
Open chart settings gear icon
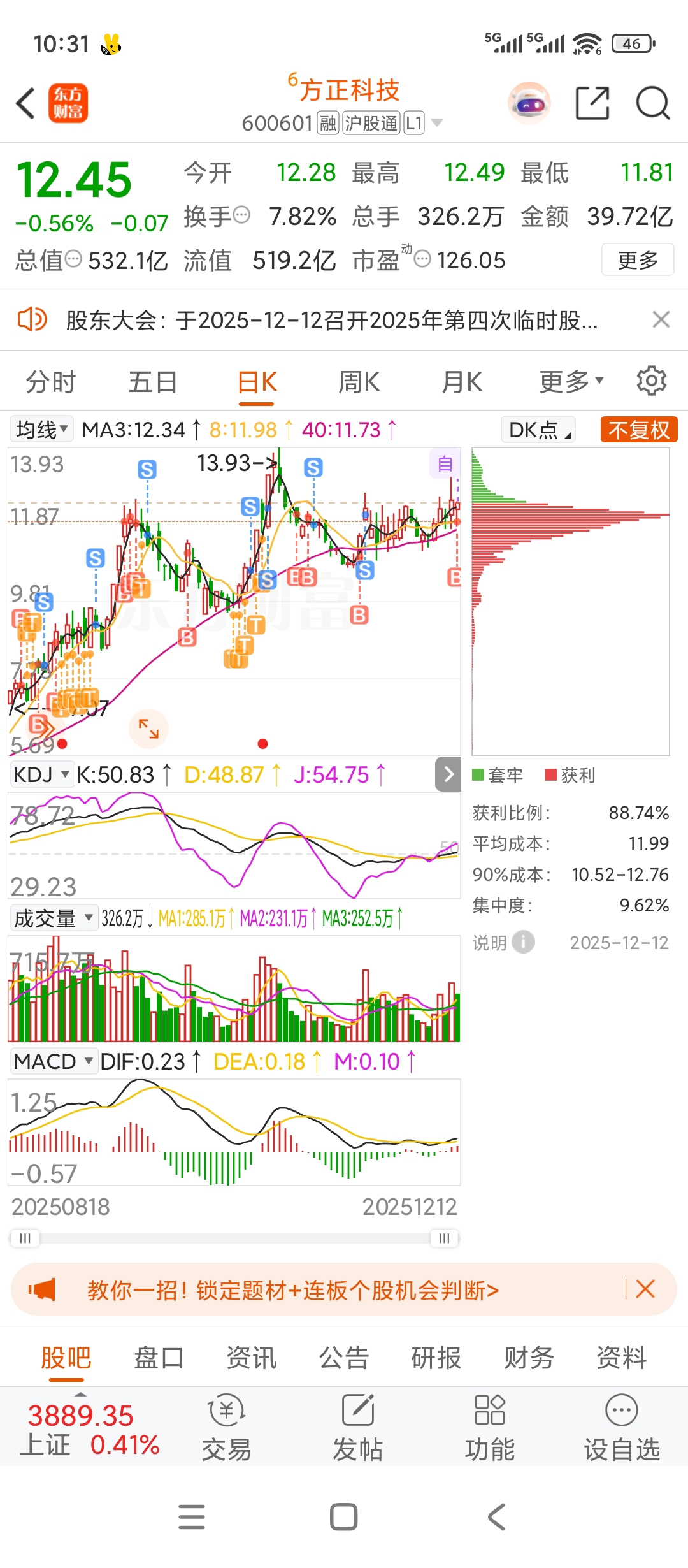click(x=651, y=381)
